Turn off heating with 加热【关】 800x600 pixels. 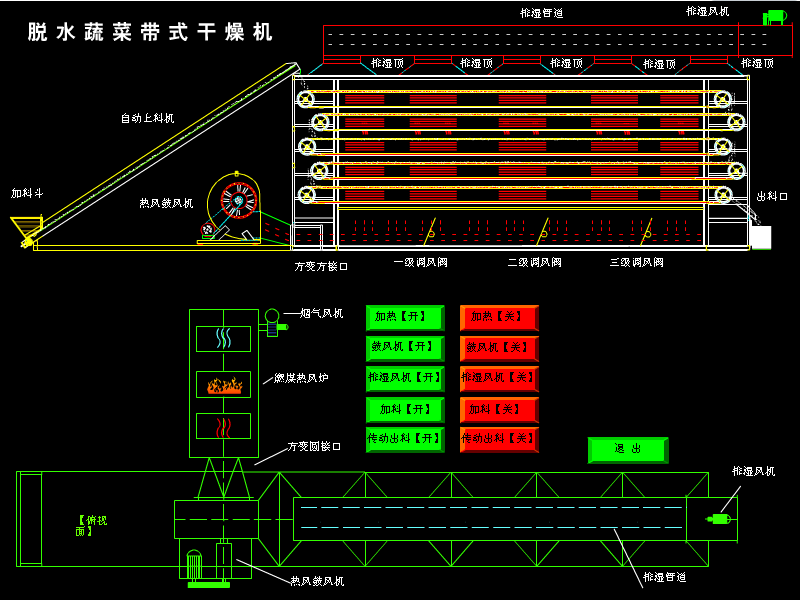coord(498,317)
